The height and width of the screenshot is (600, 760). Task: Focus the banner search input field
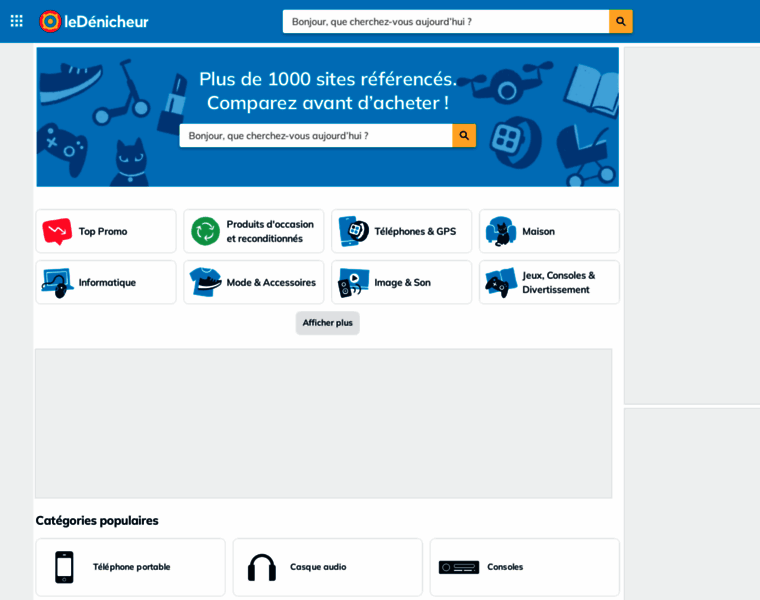click(316, 136)
